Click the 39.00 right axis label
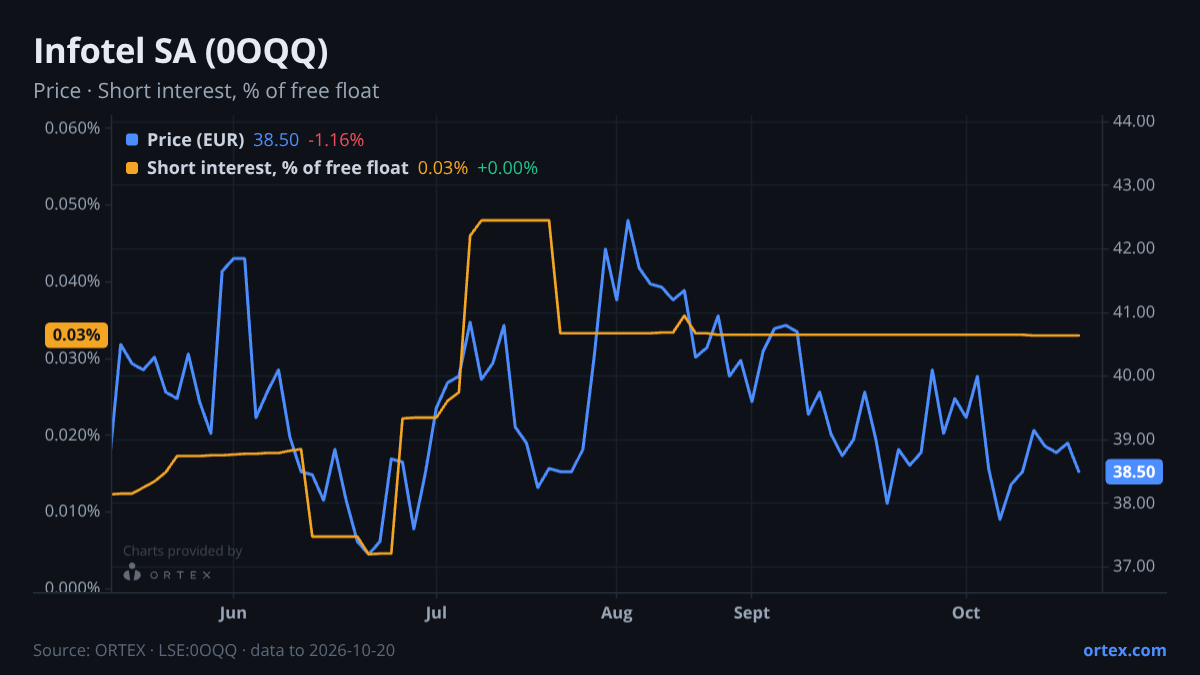Image resolution: width=1200 pixels, height=675 pixels. (x=1133, y=439)
